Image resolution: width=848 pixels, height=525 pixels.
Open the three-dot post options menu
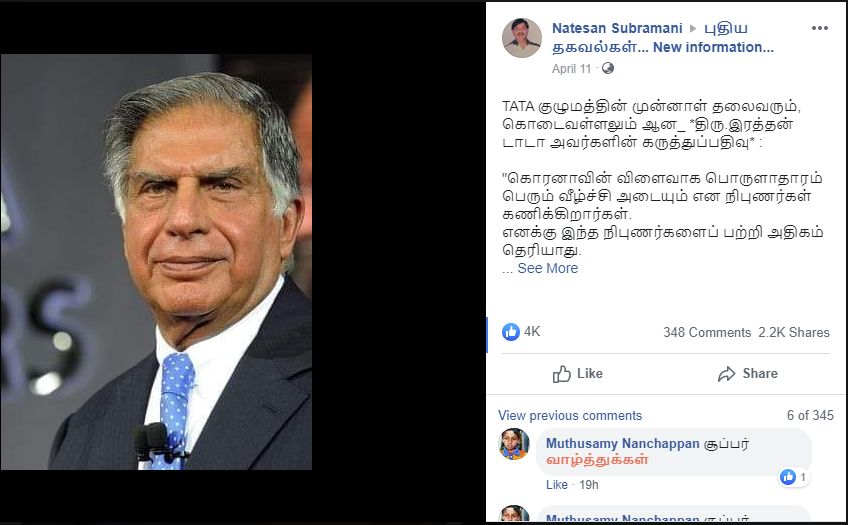tap(819, 28)
